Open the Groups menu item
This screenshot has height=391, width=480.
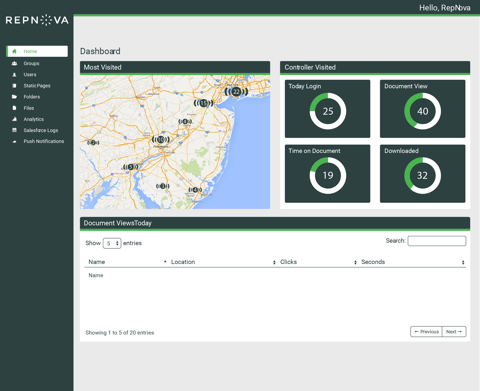31,63
